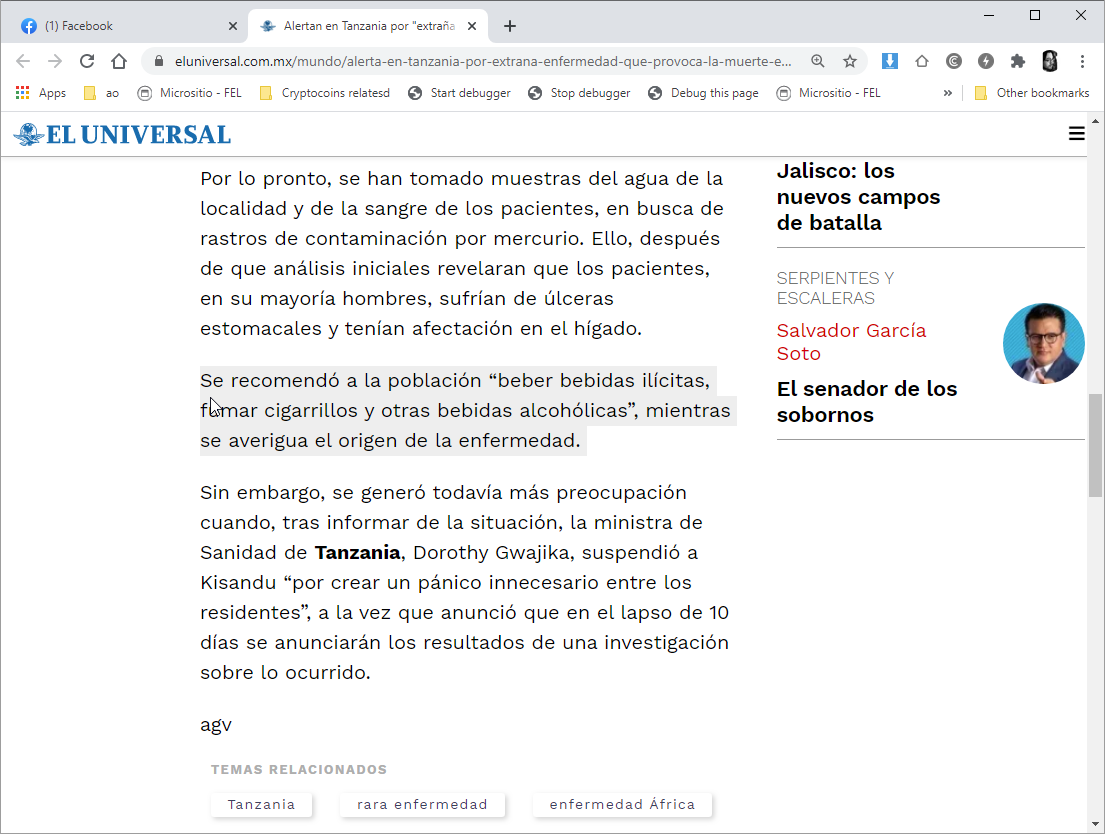Open the Other bookmarks folder
Screen dimensions: 1105x834
click(x=1032, y=93)
